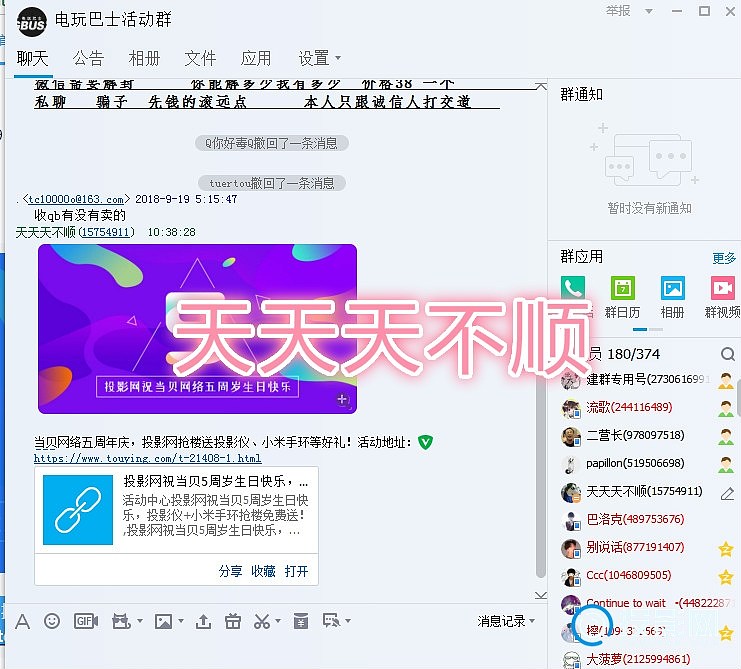Click the group apps page indicator dots
741x669 pixels.
[647, 329]
